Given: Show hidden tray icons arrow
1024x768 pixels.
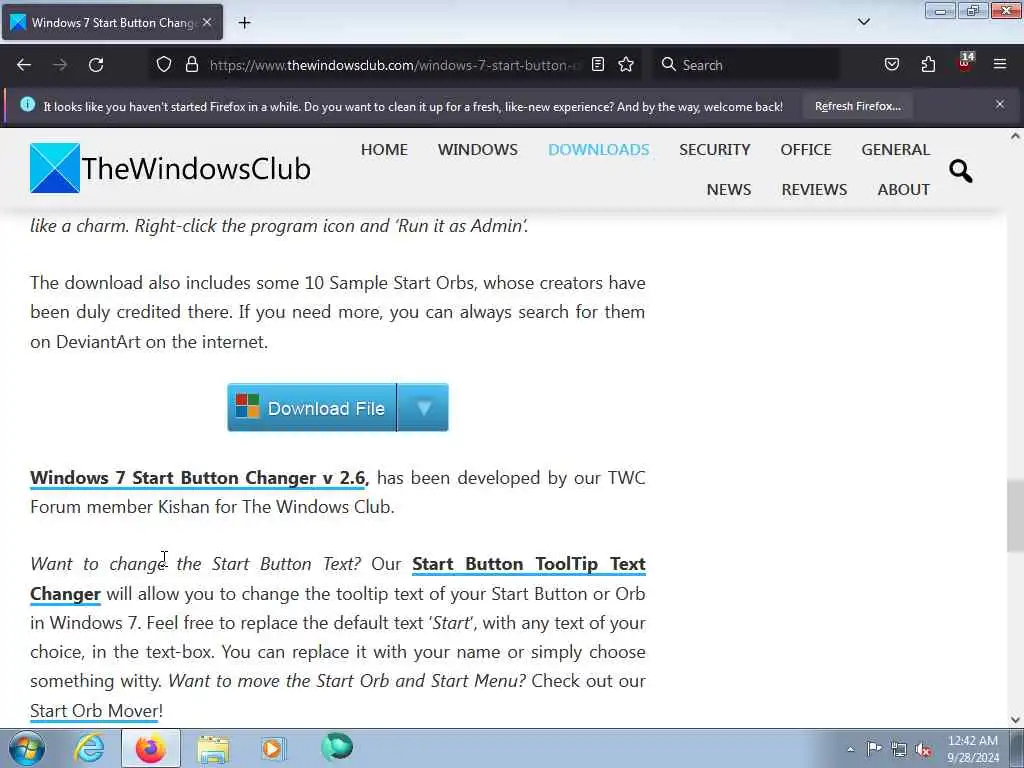Looking at the screenshot, I should tap(850, 749).
